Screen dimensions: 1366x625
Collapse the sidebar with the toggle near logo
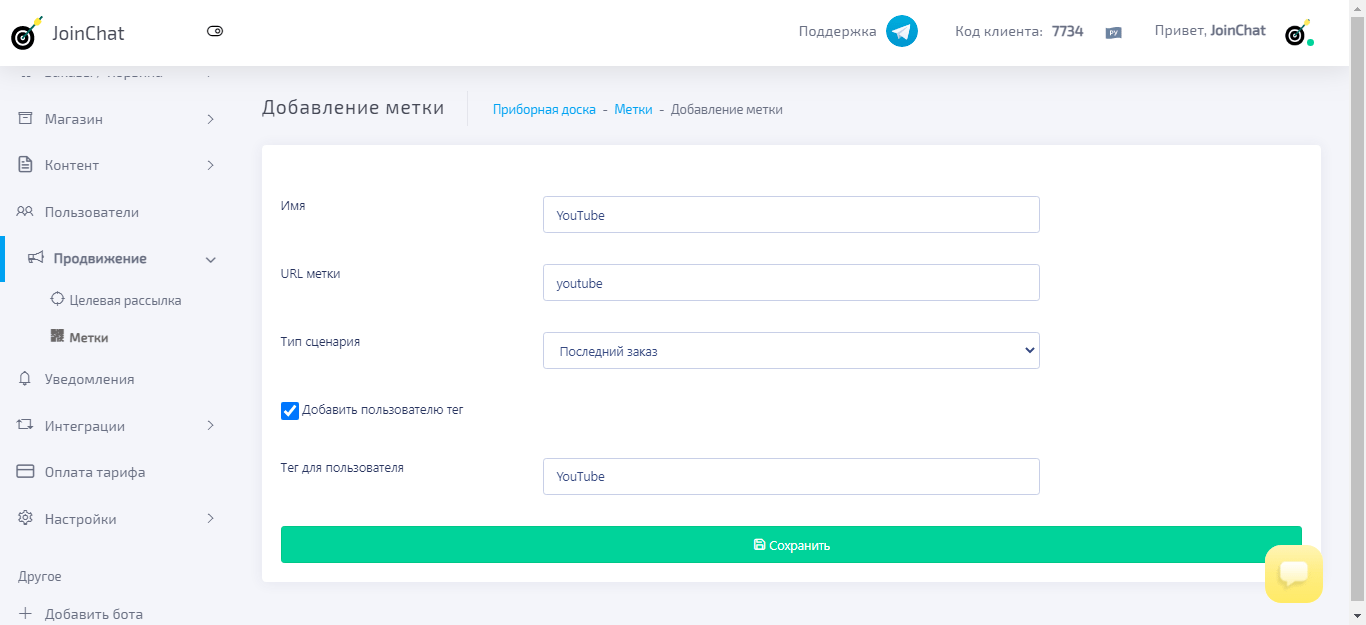click(214, 31)
